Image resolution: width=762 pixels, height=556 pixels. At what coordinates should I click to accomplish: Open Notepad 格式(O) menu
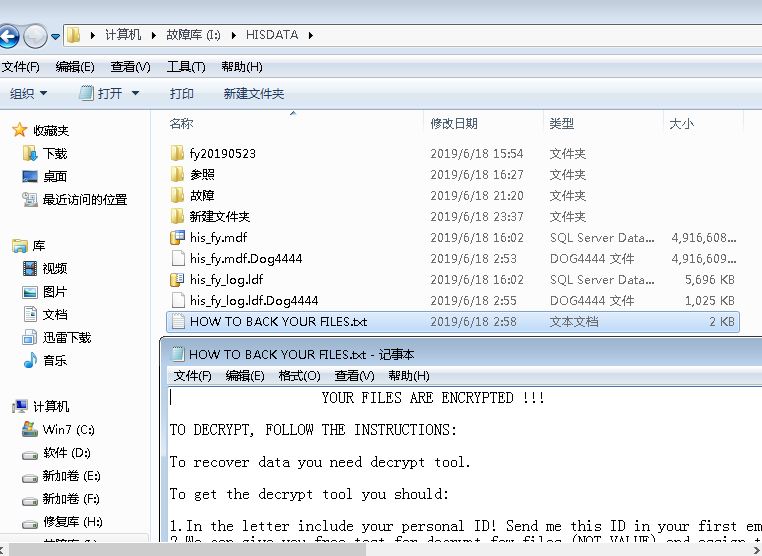(x=299, y=376)
